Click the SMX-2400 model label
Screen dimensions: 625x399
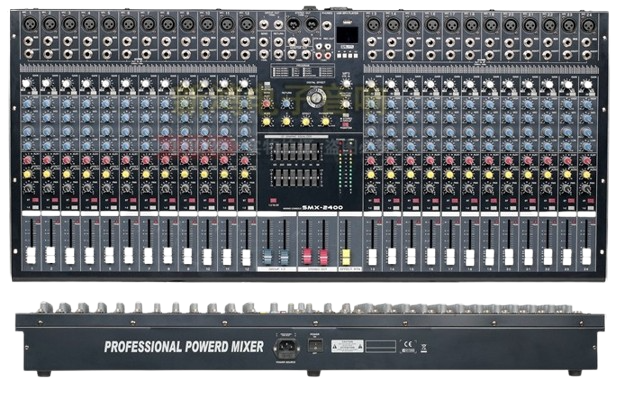click(x=322, y=207)
